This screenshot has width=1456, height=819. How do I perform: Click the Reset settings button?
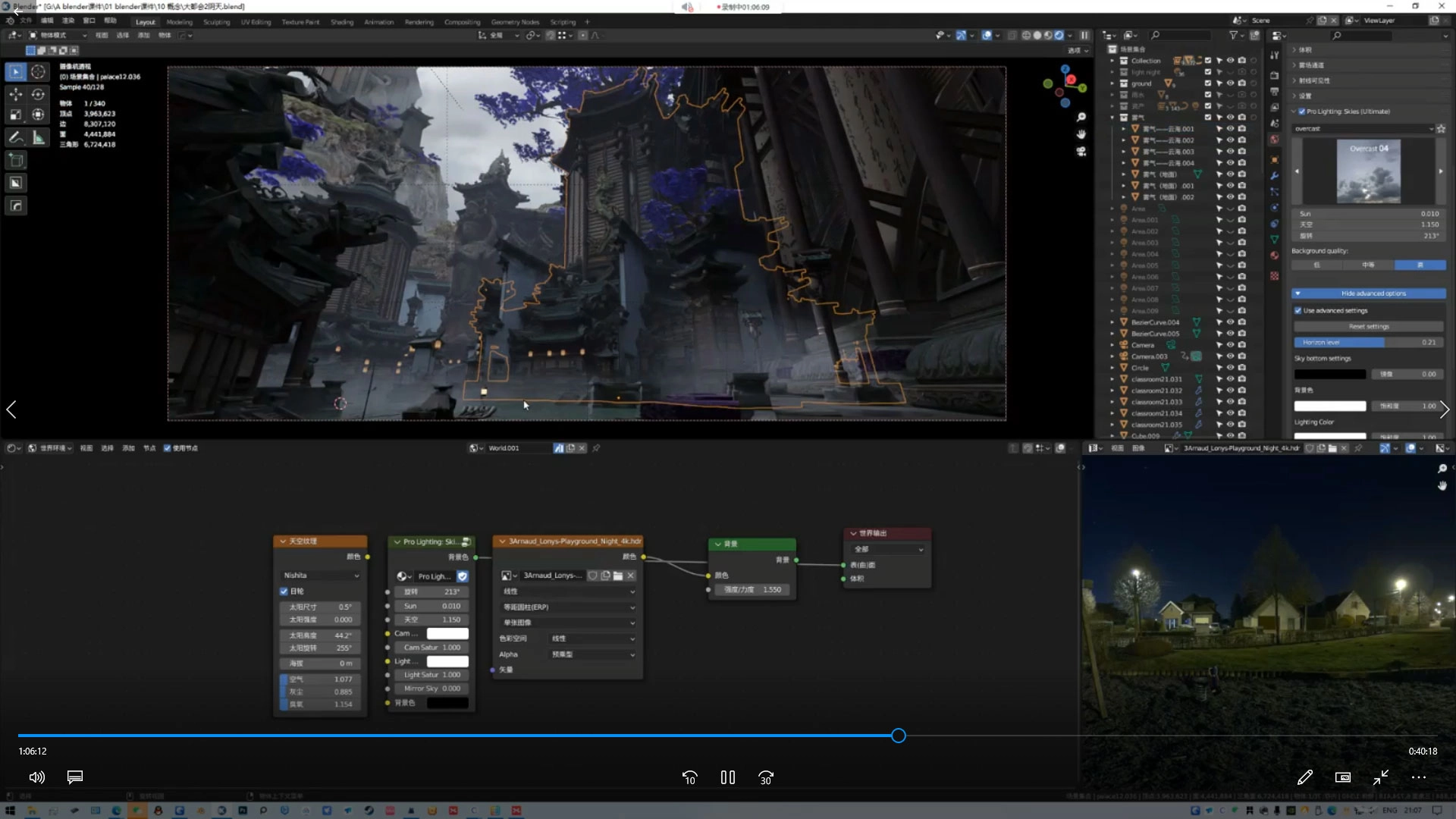(x=1369, y=326)
